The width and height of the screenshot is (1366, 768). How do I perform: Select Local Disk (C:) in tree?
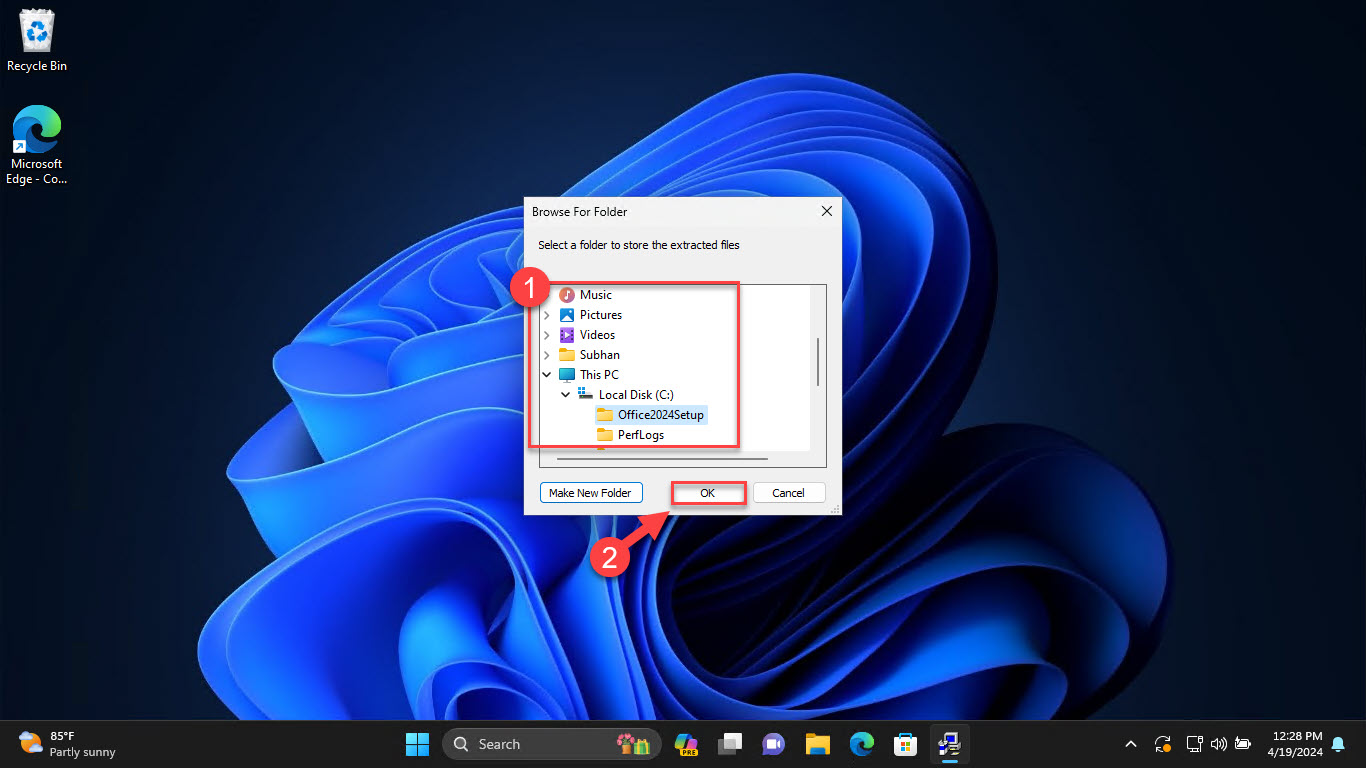pyautogui.click(x=636, y=395)
